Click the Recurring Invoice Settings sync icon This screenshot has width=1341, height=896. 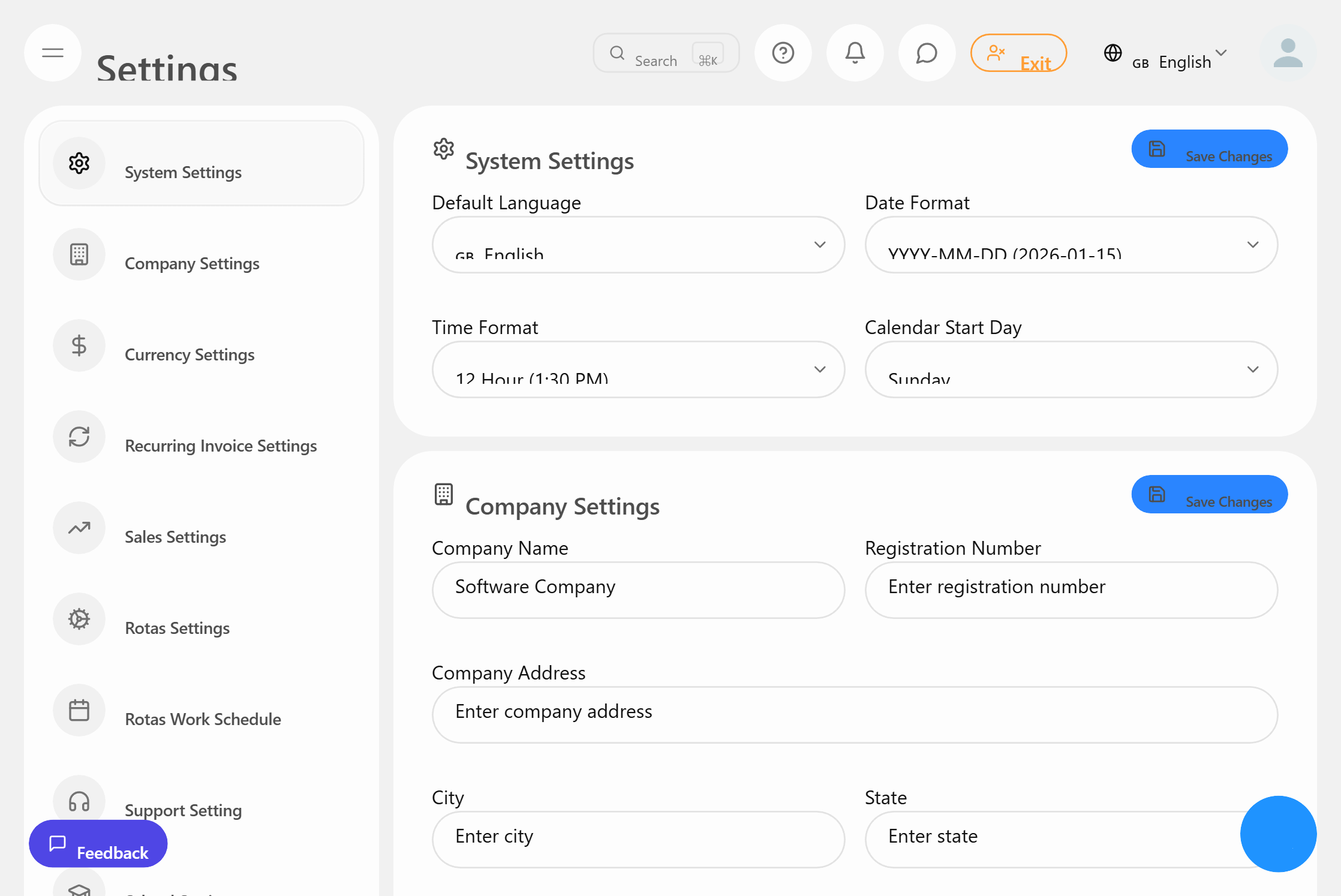point(79,437)
